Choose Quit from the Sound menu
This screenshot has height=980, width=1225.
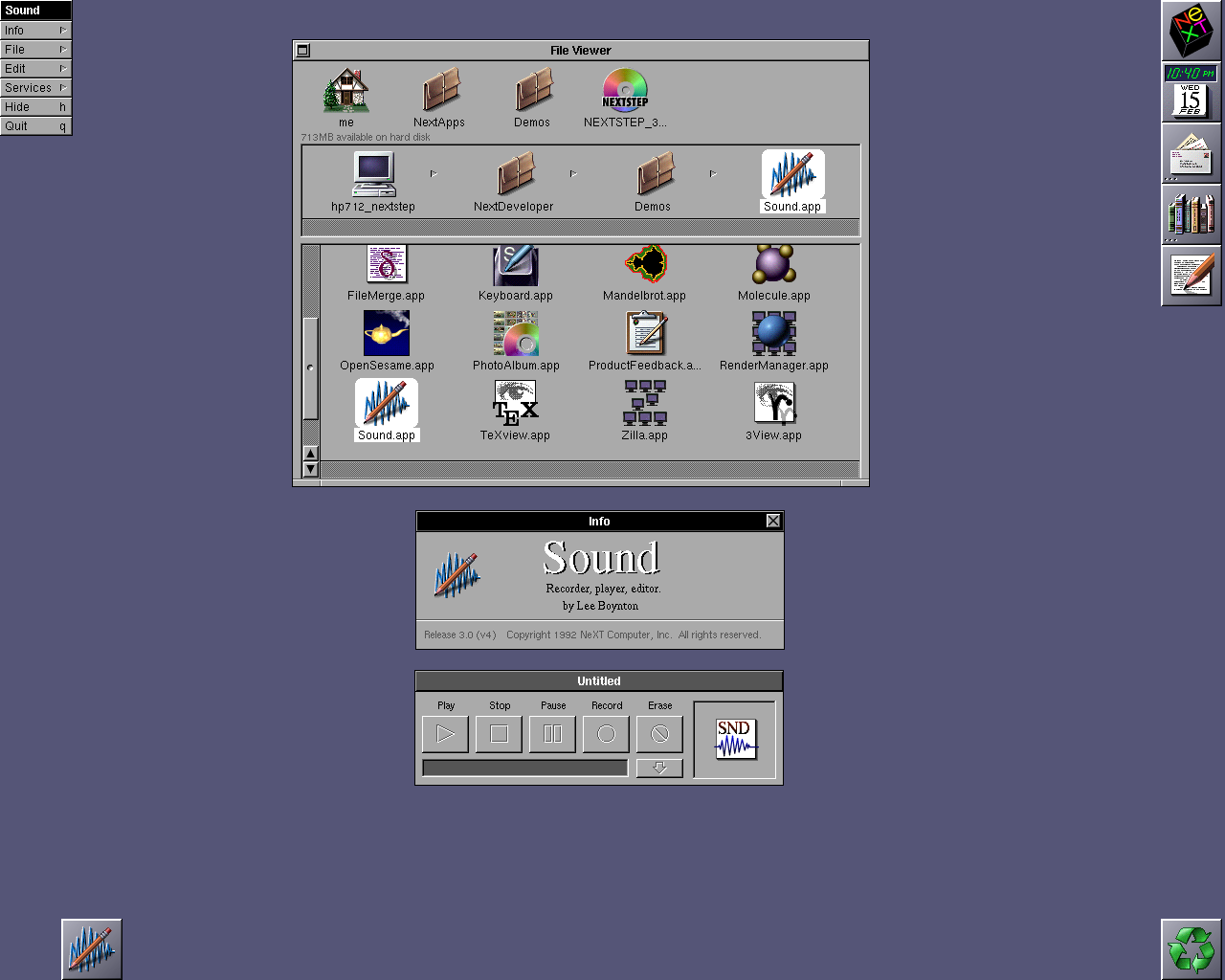click(36, 126)
